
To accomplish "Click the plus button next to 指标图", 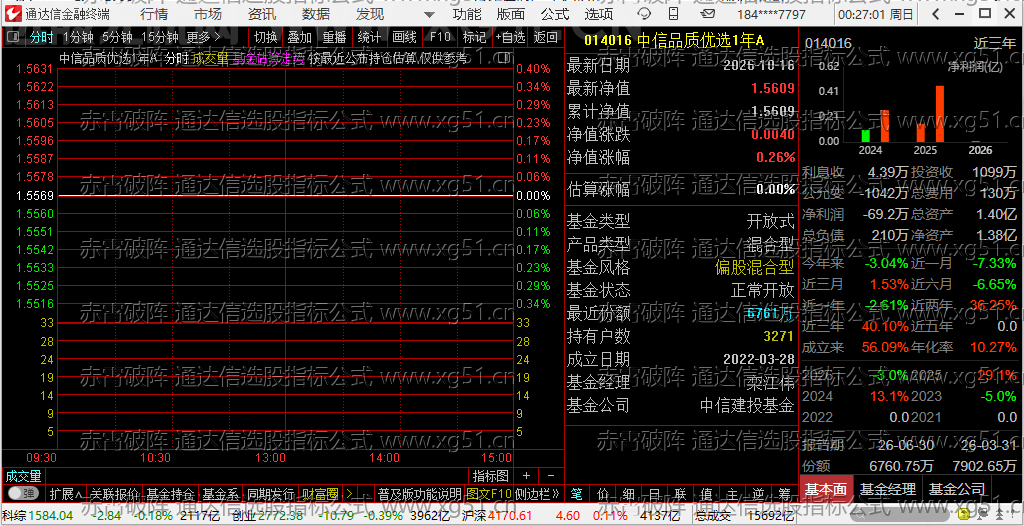I will pyautogui.click(x=527, y=476).
